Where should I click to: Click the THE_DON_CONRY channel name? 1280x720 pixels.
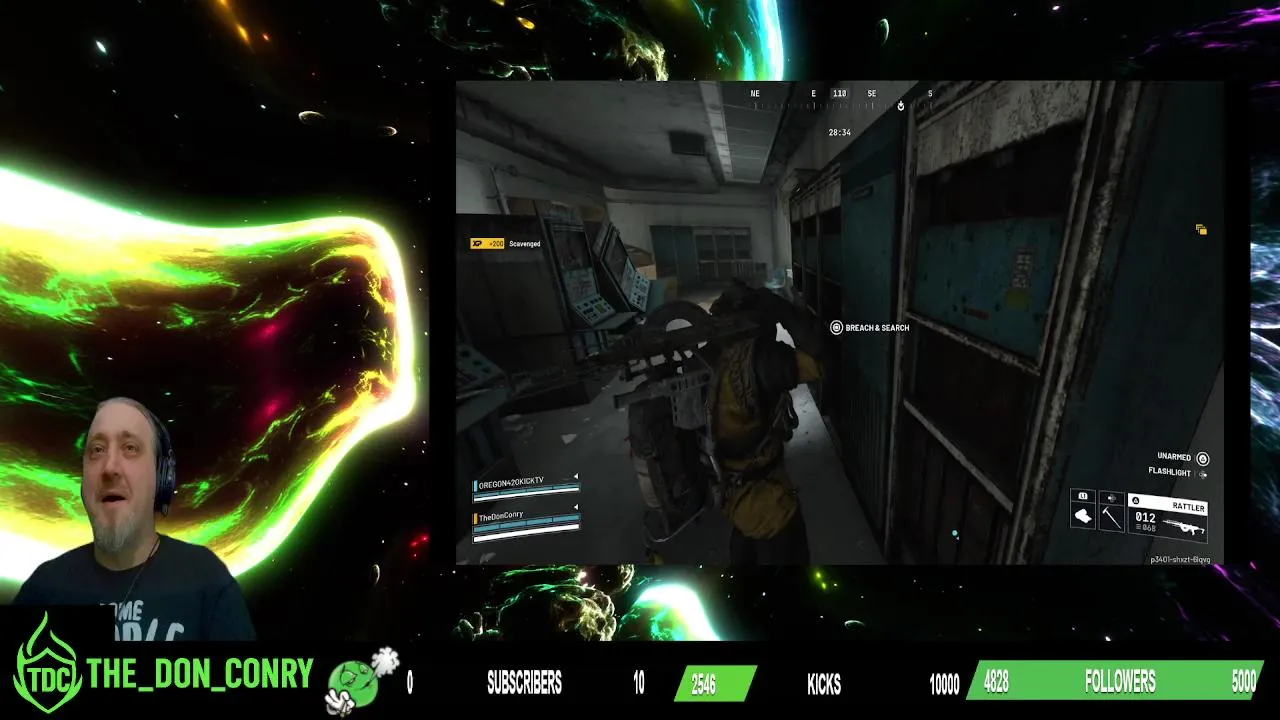point(200,674)
